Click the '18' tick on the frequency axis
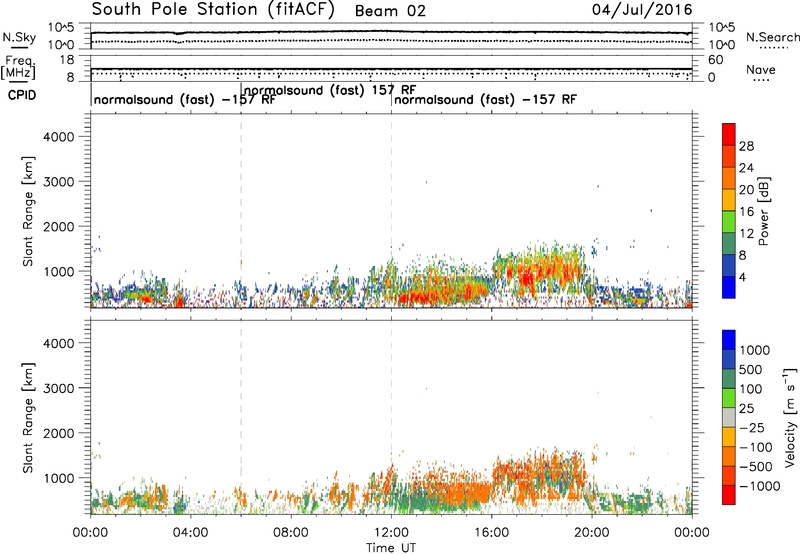The image size is (800, 554). click(67, 60)
